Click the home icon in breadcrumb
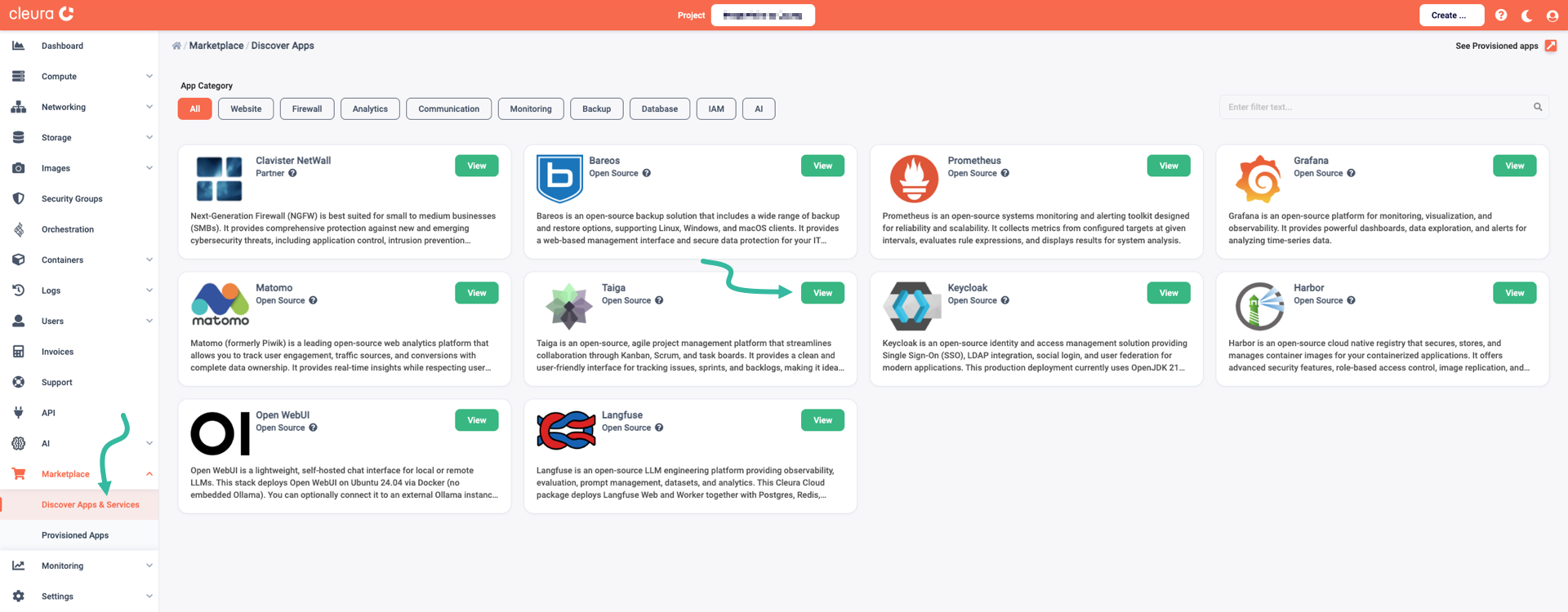Viewport: 1568px width, 612px height. pyautogui.click(x=176, y=46)
